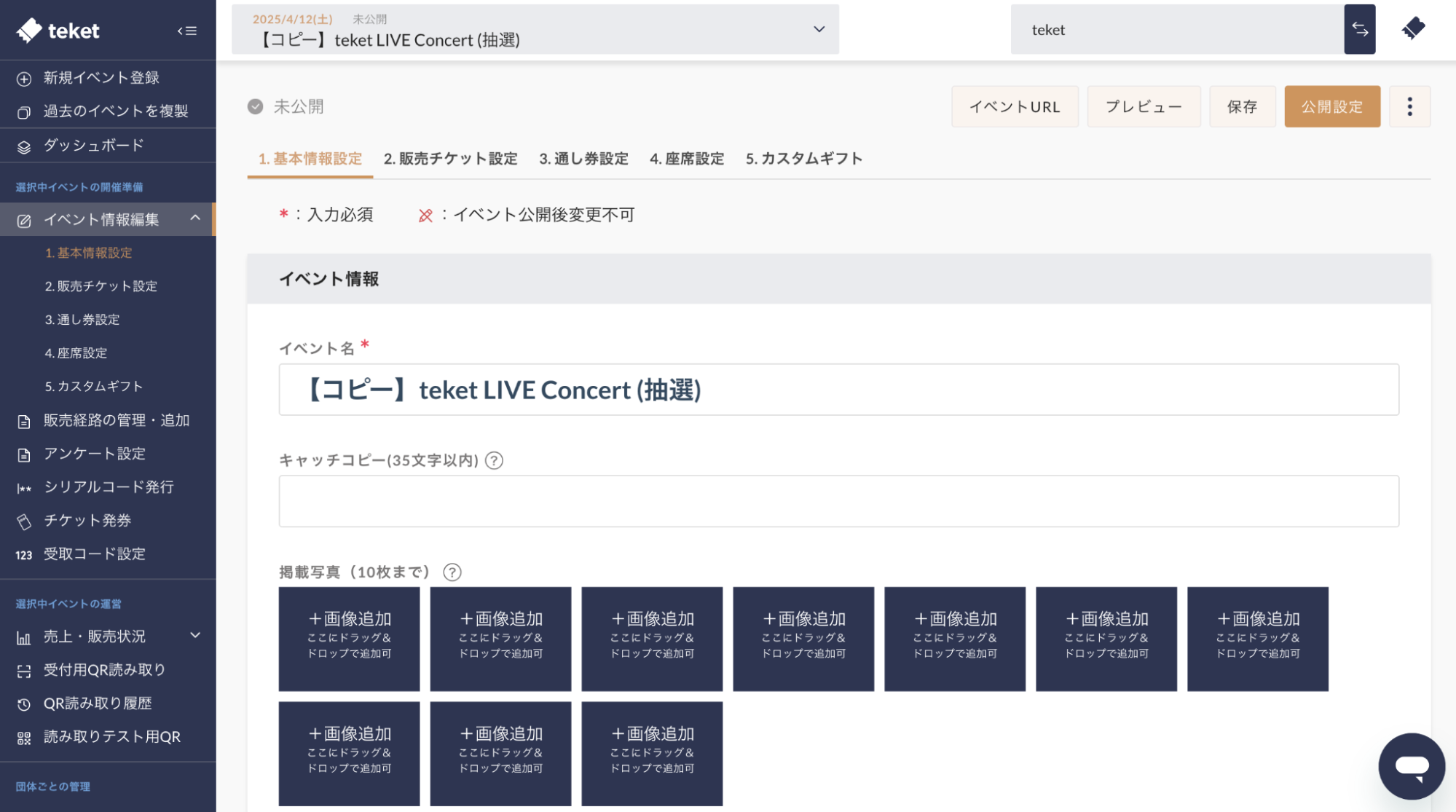
Task: Collapse the sidebar with the arrow icon
Action: click(186, 31)
